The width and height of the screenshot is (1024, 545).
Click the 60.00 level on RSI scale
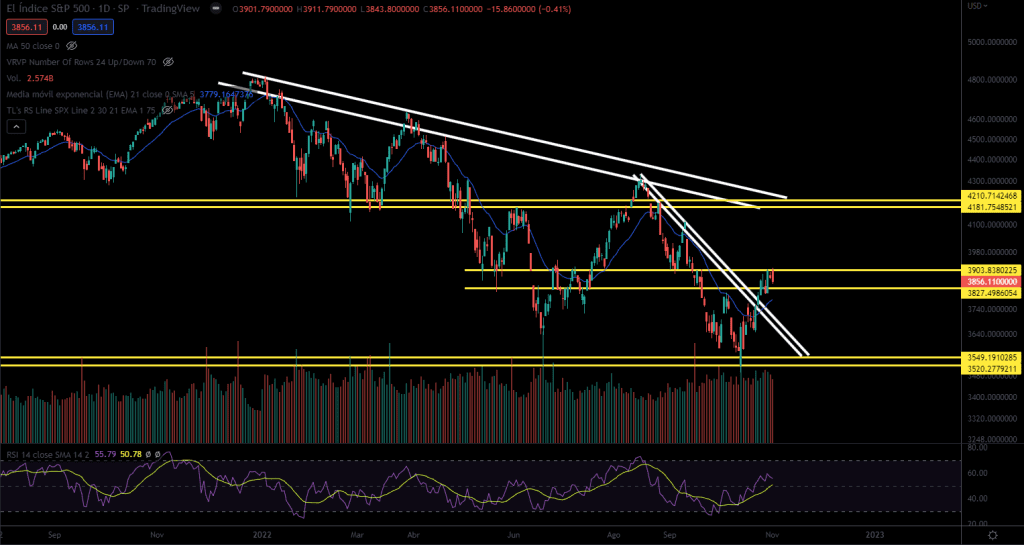point(978,473)
